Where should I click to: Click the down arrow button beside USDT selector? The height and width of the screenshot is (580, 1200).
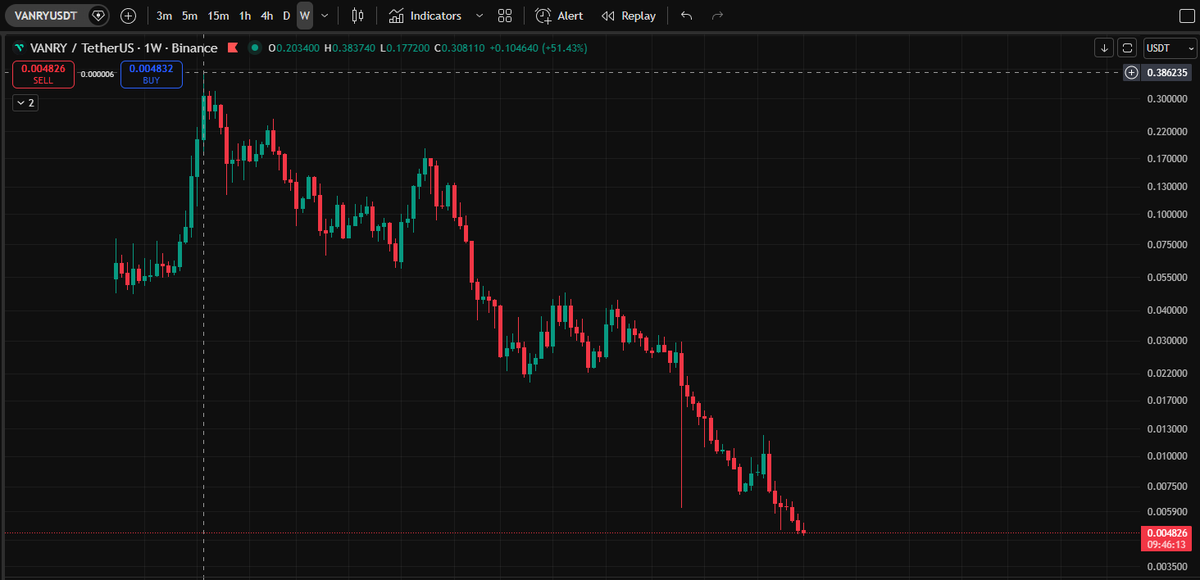[x=1104, y=48]
